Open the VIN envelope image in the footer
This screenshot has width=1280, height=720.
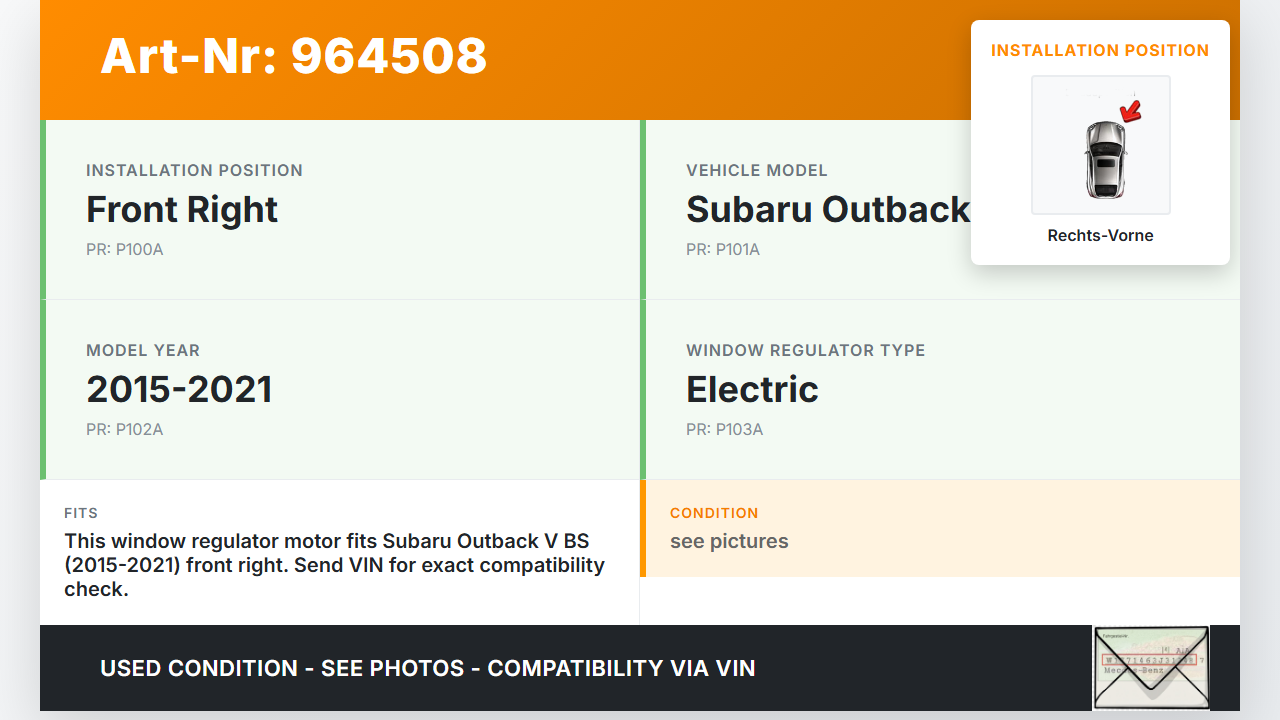pyautogui.click(x=1151, y=667)
